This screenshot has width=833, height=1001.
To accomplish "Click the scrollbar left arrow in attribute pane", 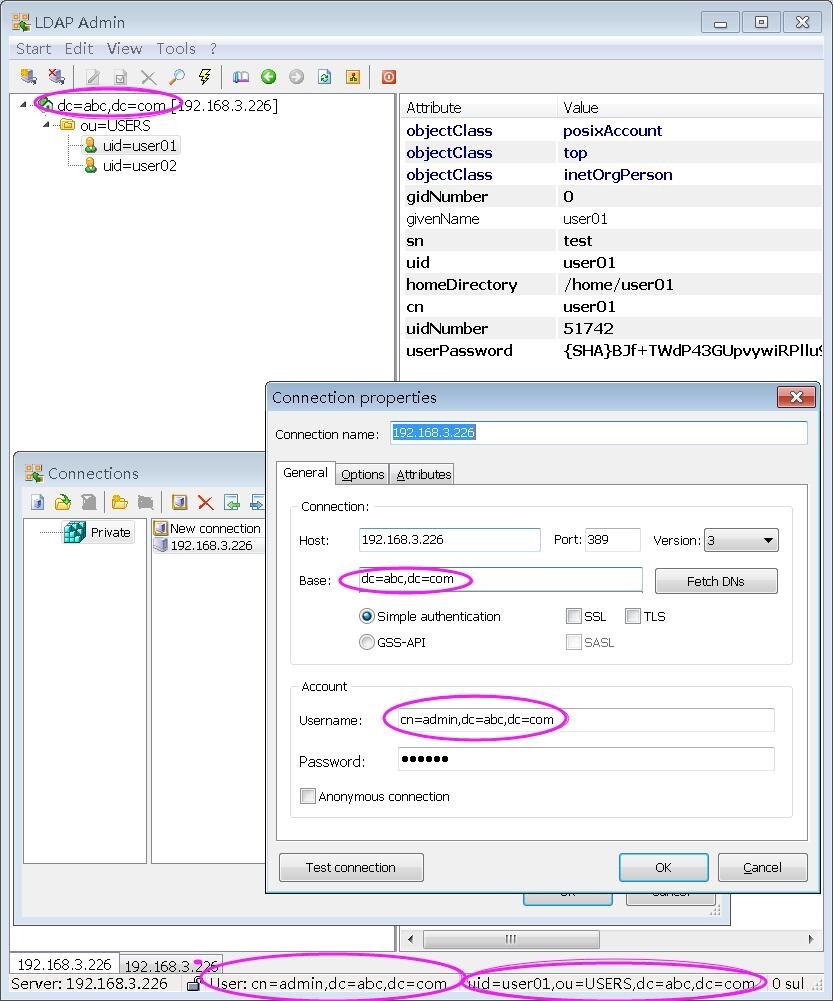I will tap(410, 939).
